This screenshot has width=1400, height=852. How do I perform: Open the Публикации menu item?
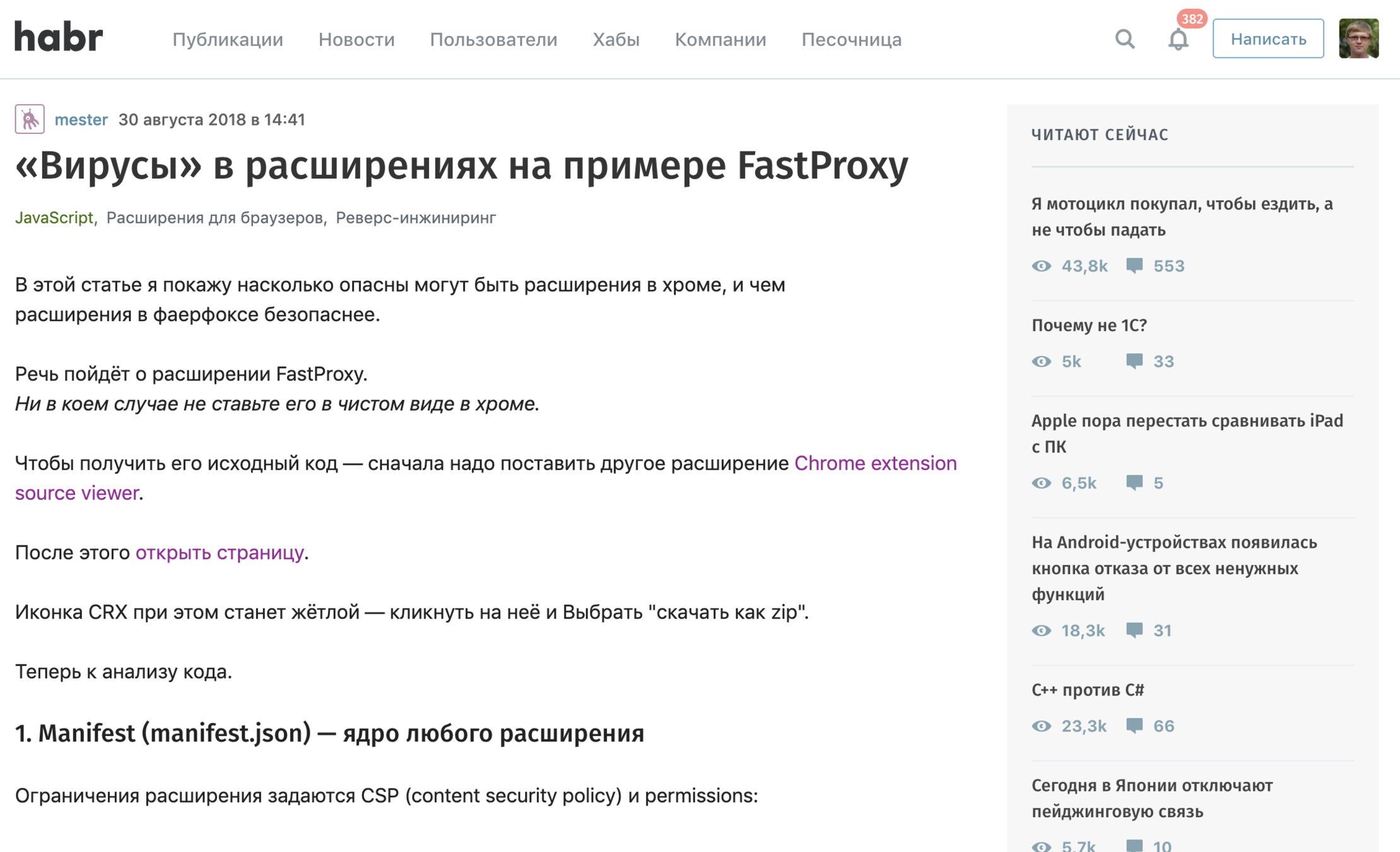click(x=228, y=39)
